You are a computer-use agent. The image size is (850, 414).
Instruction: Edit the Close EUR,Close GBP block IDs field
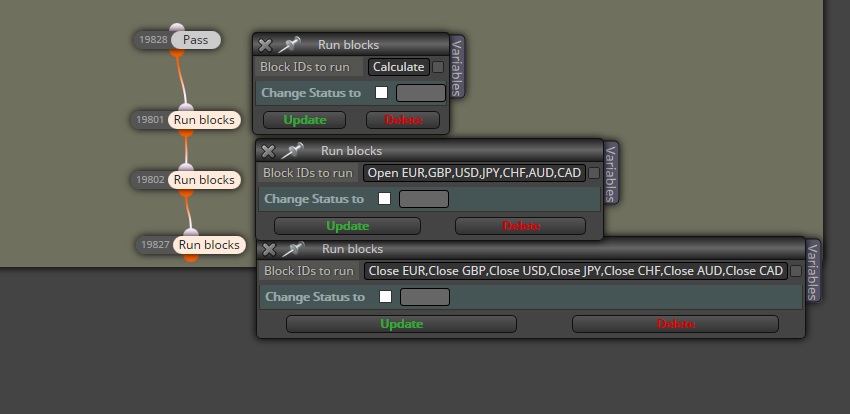(x=576, y=271)
